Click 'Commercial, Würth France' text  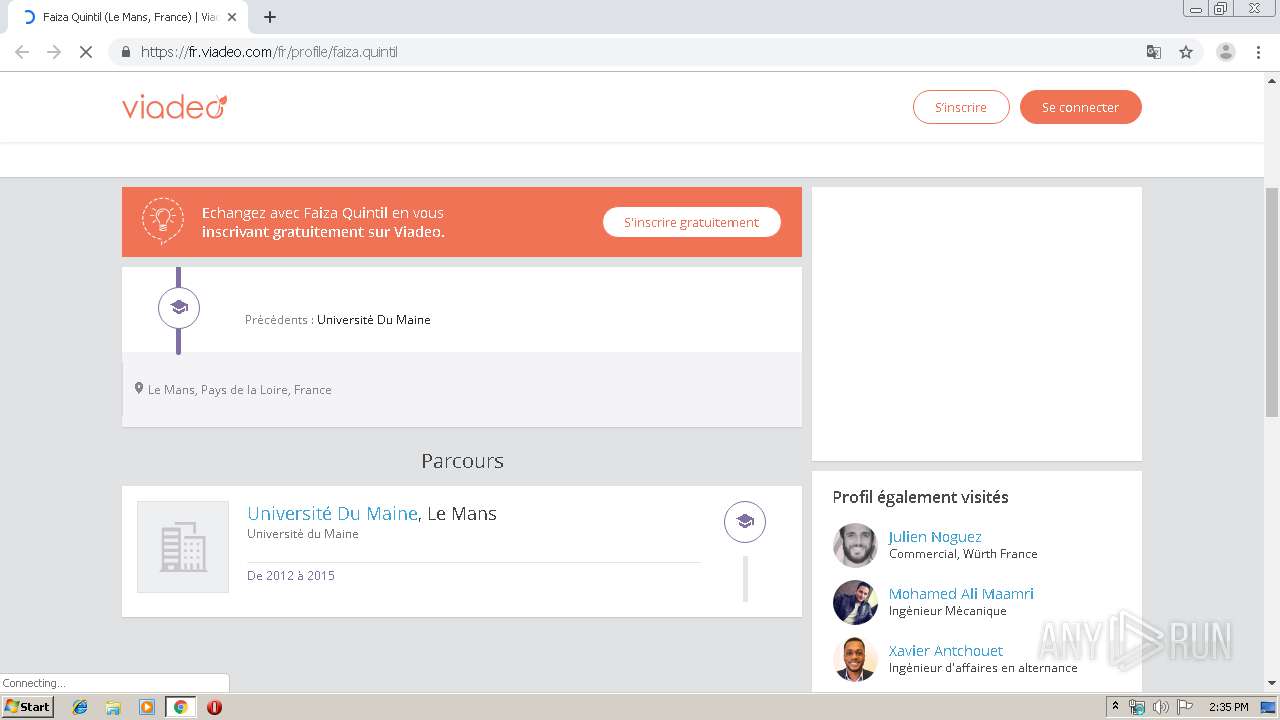click(963, 554)
